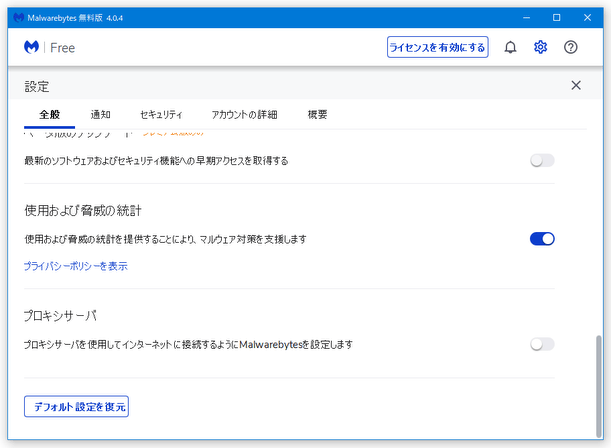Click デフォルト設定を復元 button
This screenshot has width=611, height=448.
click(x=76, y=406)
